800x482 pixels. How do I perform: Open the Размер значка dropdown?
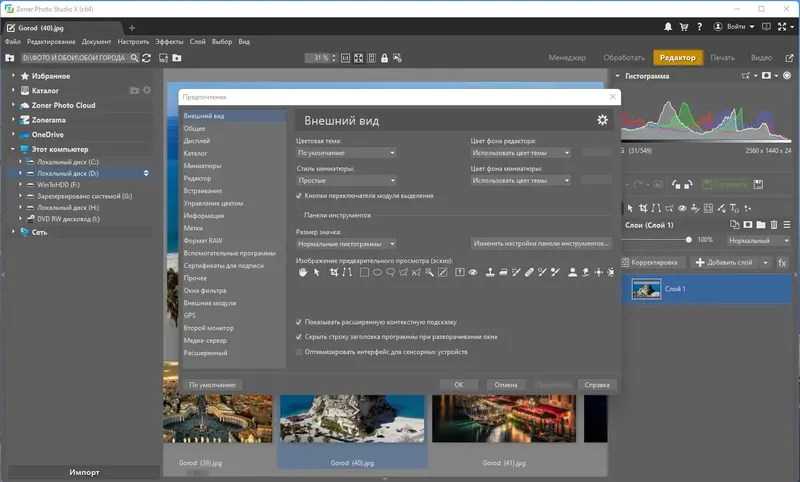(346, 243)
